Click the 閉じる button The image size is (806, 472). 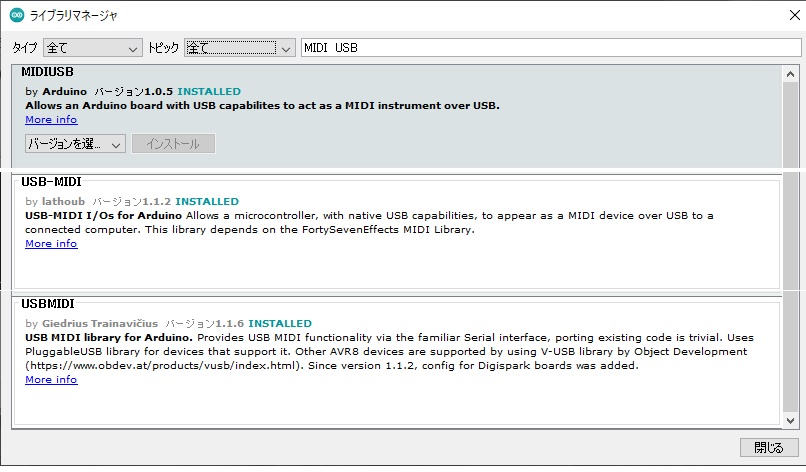tap(769, 447)
